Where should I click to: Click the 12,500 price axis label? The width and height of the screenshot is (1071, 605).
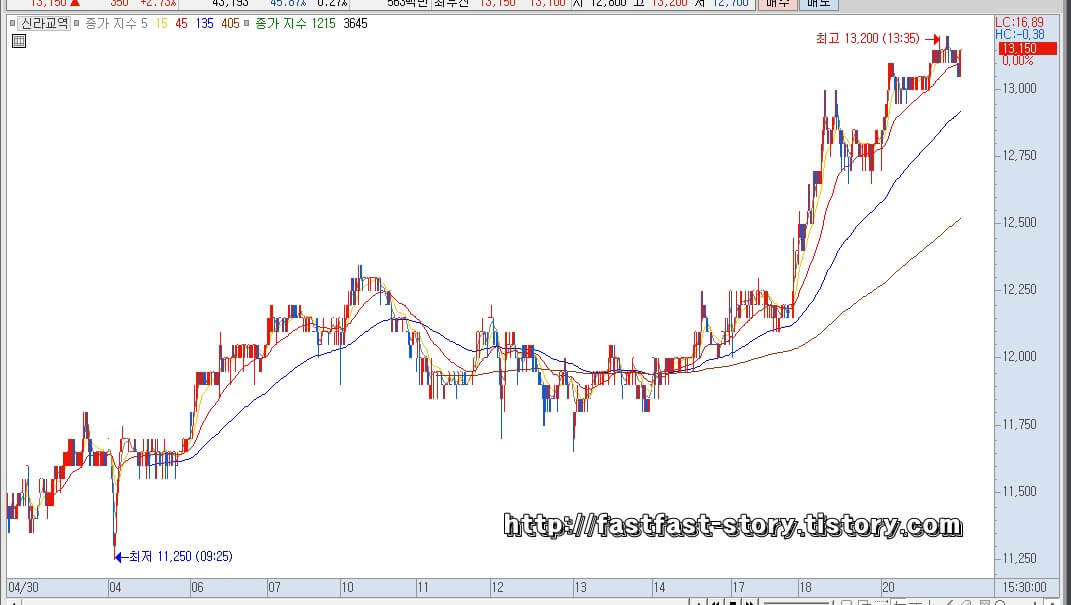1019,223
